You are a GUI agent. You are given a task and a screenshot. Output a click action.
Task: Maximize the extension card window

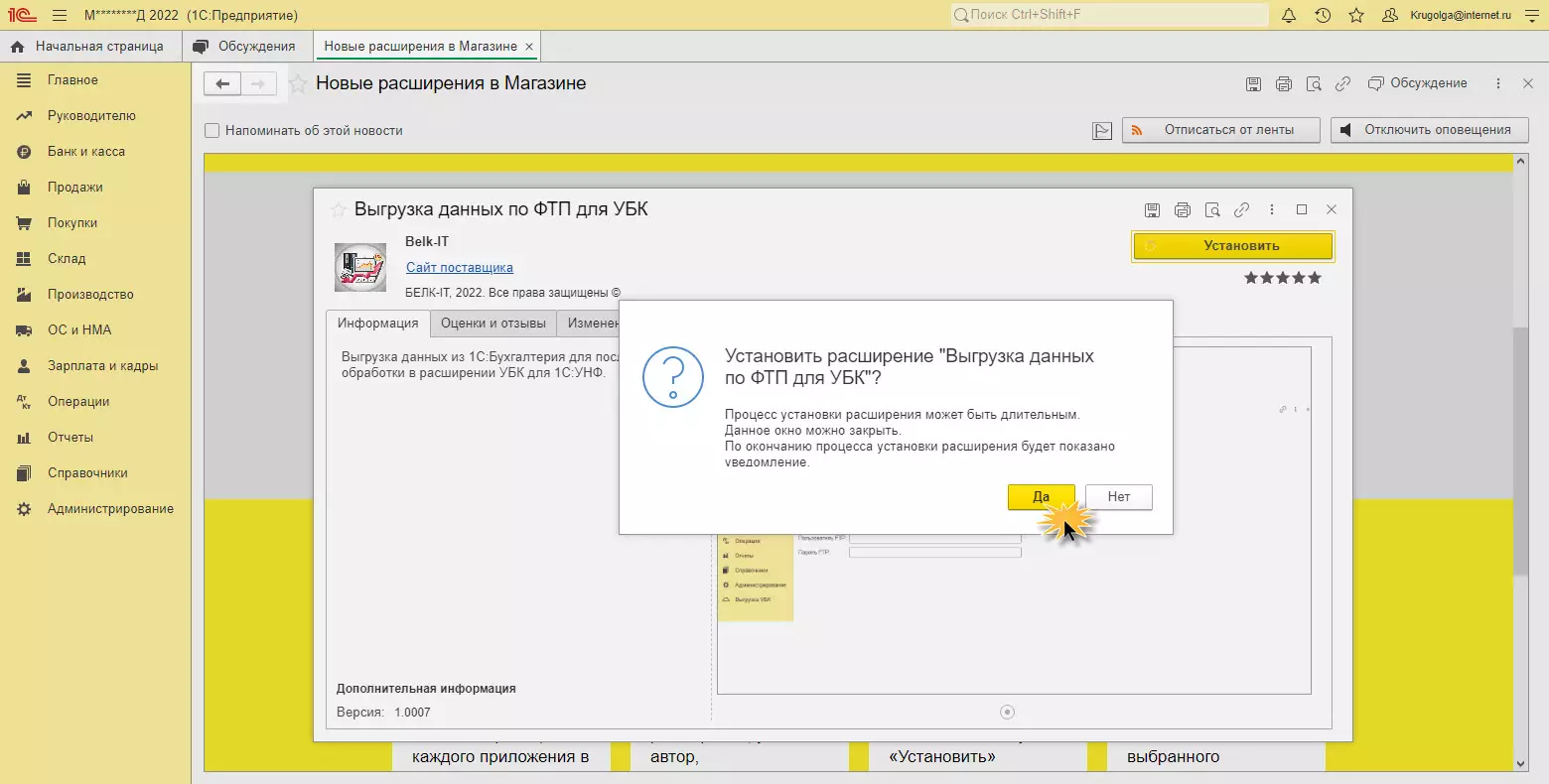coord(1302,209)
